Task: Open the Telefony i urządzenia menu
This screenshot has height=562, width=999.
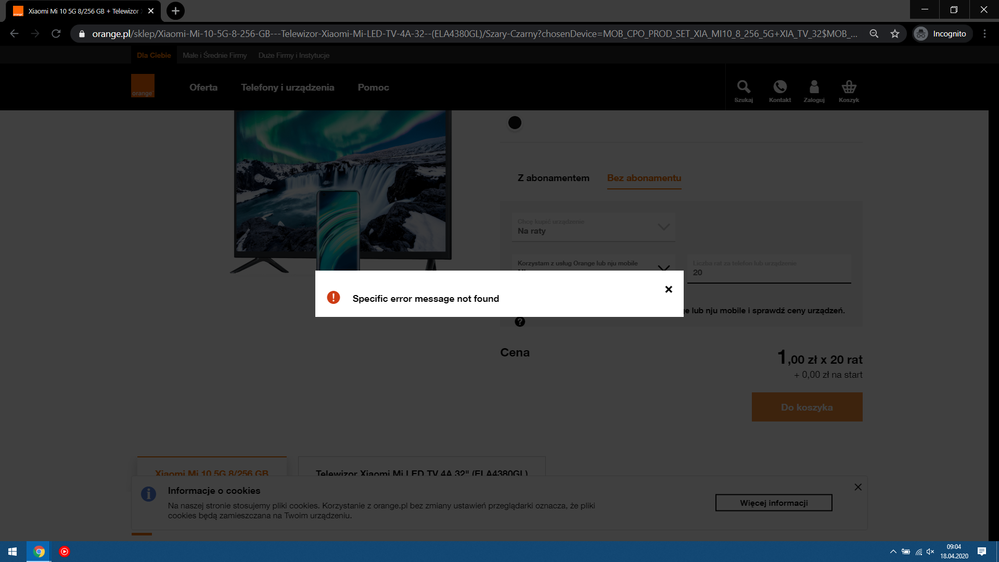Action: click(287, 87)
